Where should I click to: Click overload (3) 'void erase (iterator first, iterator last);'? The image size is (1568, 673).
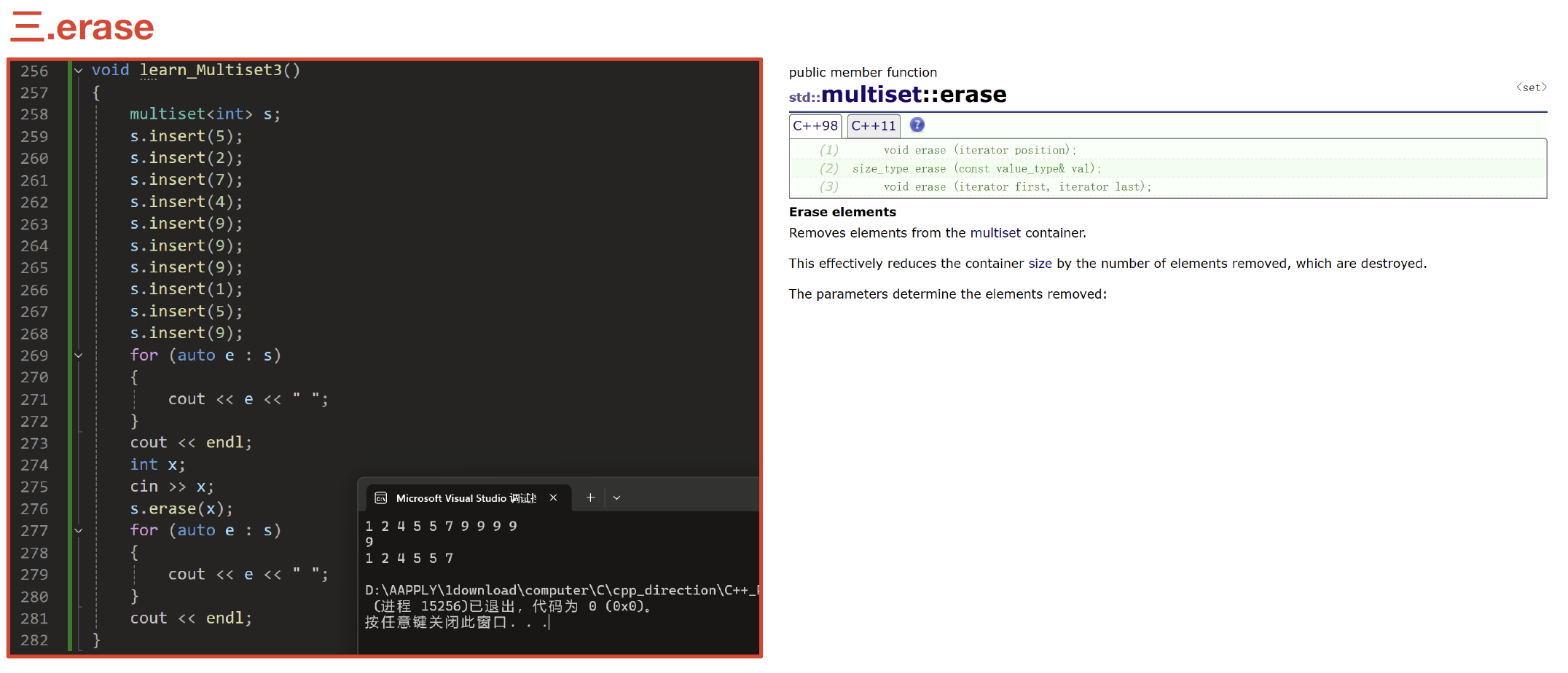[1017, 187]
